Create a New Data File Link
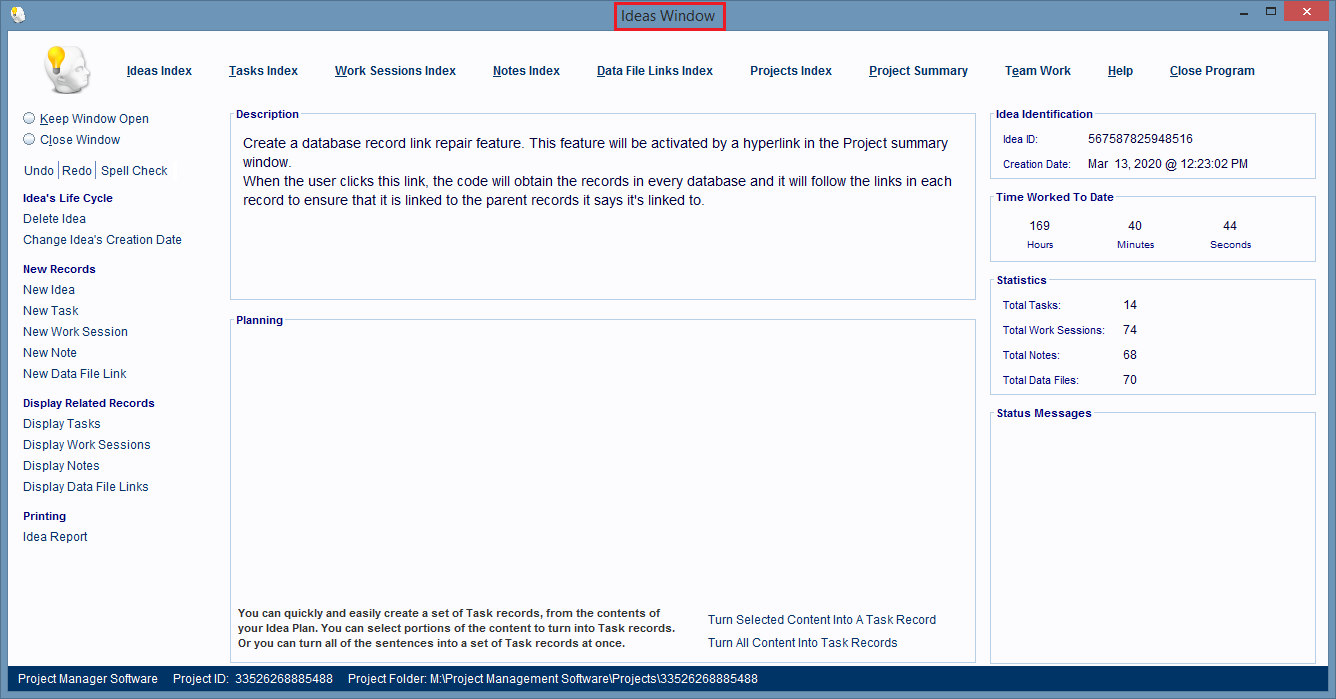This screenshot has height=699, width=1336. point(75,374)
